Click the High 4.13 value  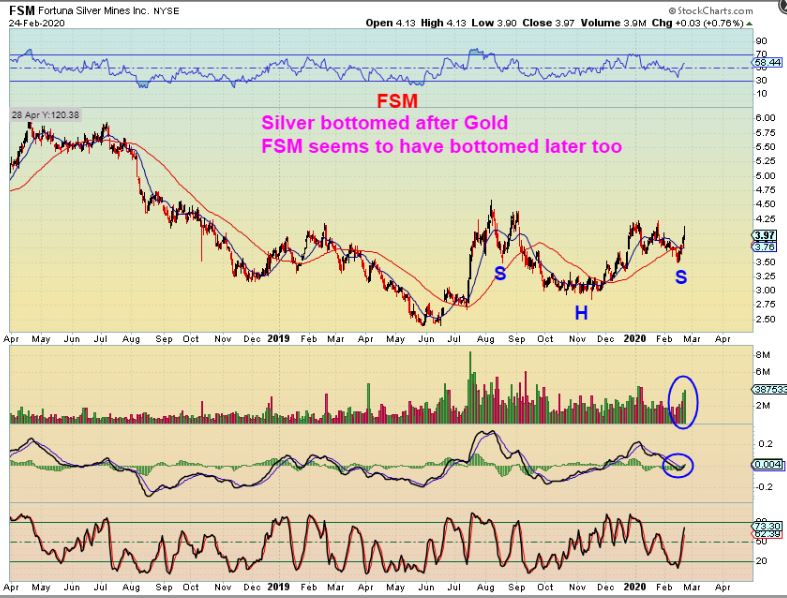coord(443,23)
